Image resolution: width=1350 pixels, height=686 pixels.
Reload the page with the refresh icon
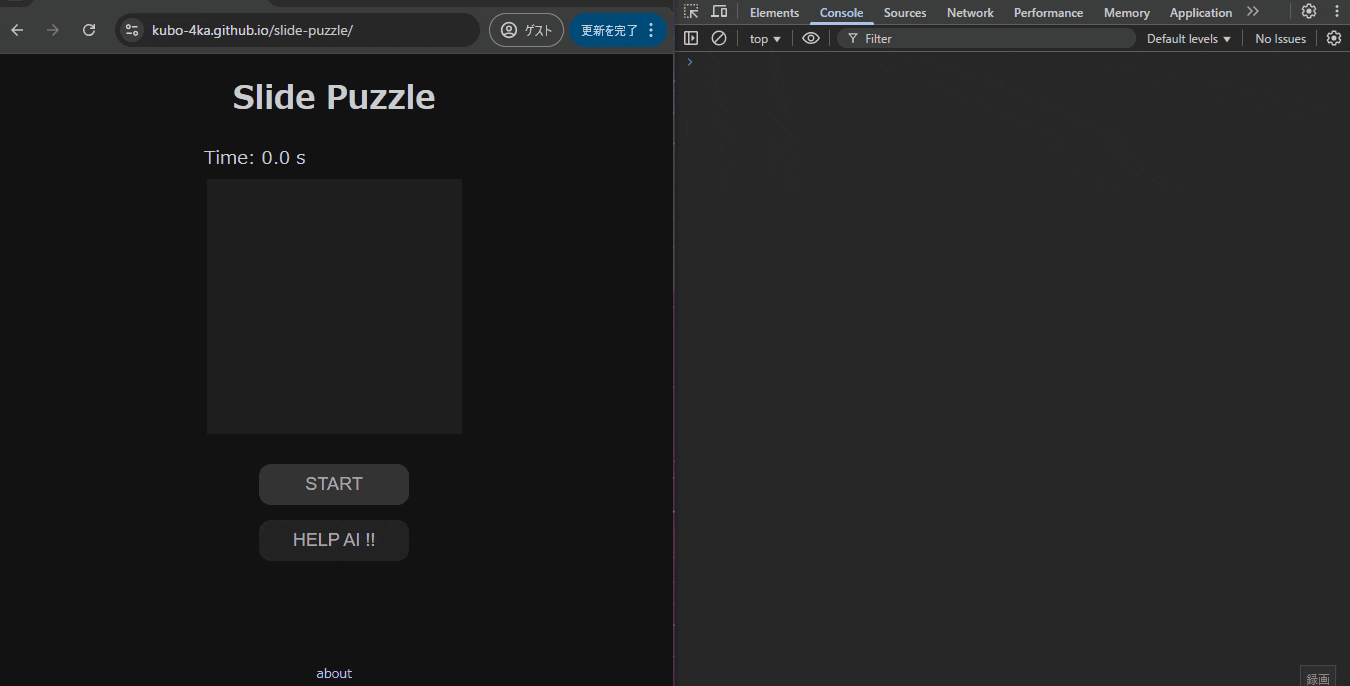(x=89, y=30)
